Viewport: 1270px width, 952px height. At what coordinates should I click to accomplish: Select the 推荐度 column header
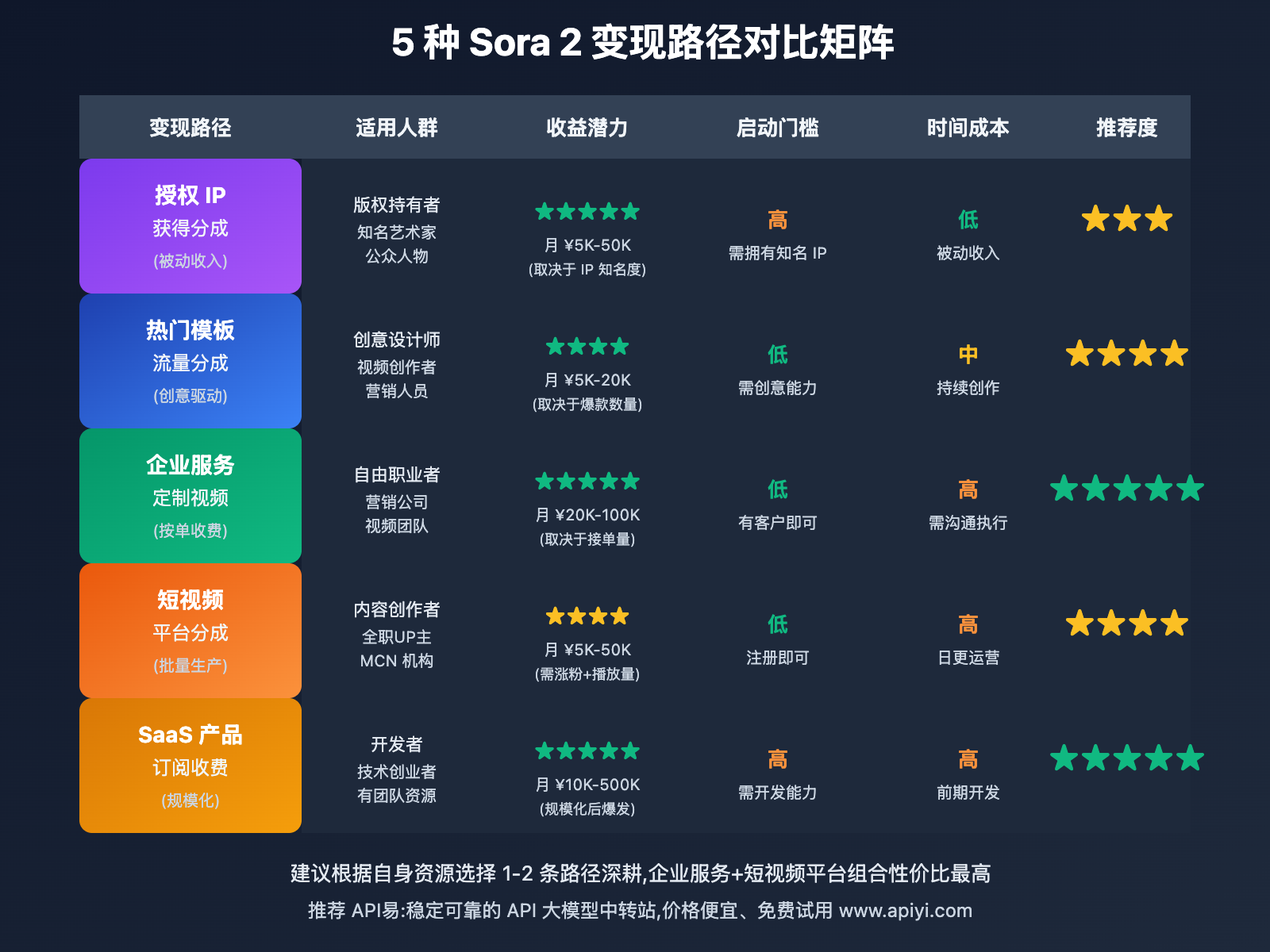(x=1126, y=128)
